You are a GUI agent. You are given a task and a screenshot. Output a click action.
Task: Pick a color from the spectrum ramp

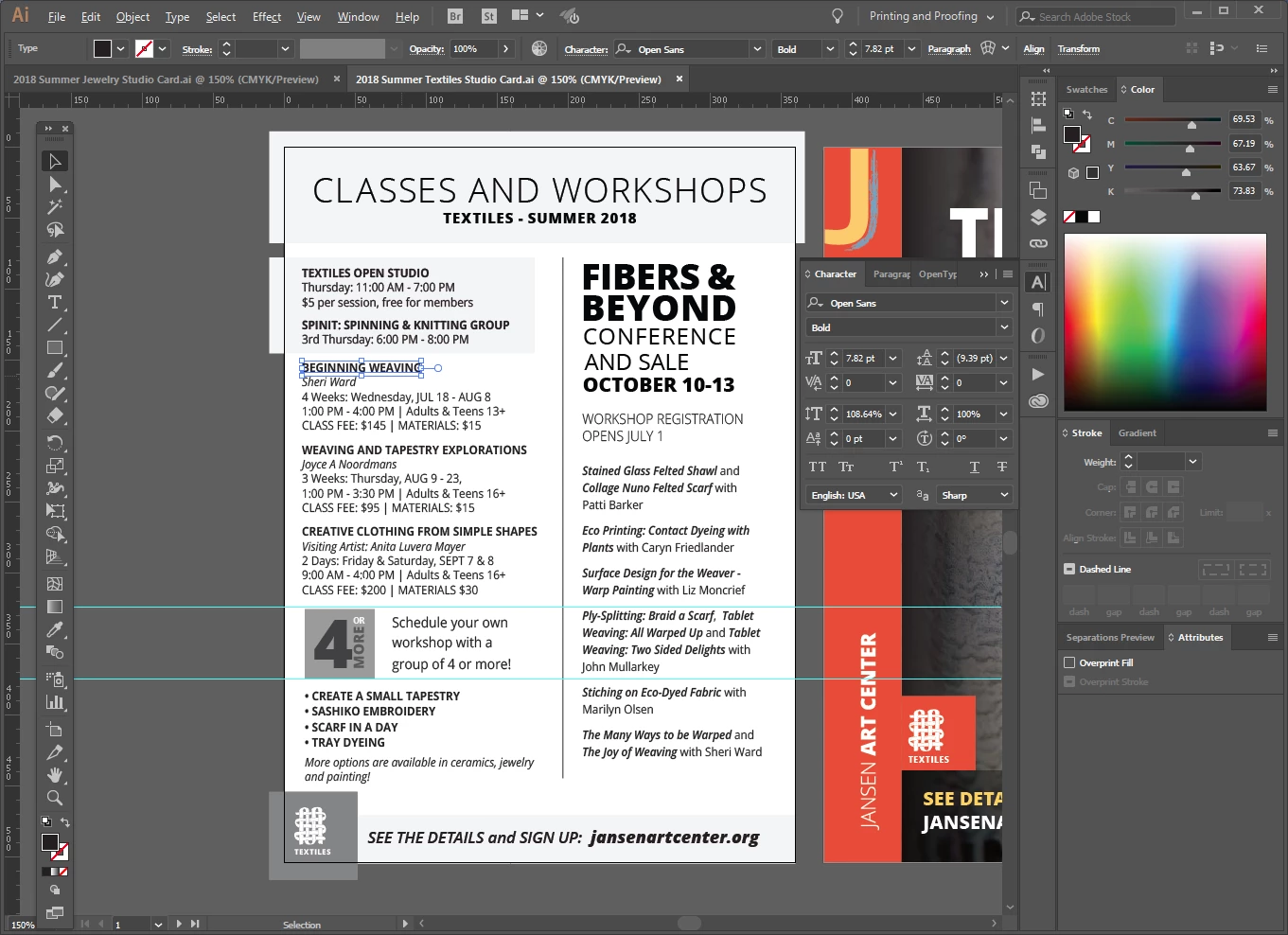tap(1165, 322)
